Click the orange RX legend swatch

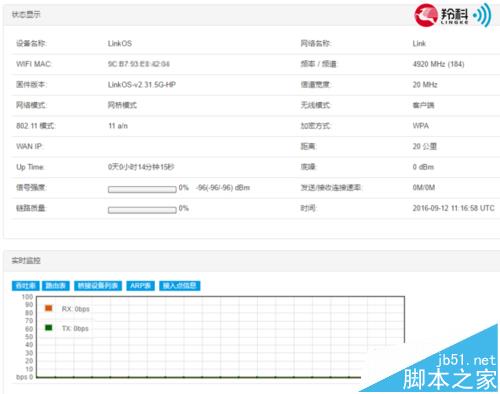49,308
